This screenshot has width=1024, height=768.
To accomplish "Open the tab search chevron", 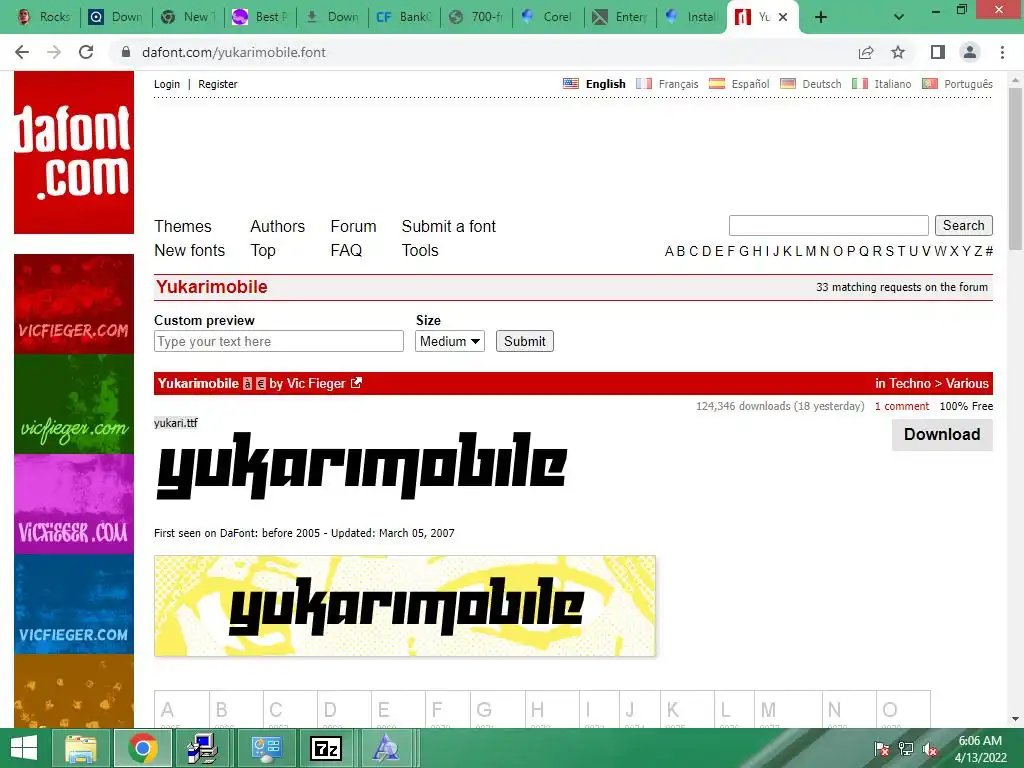I will 899,18.
